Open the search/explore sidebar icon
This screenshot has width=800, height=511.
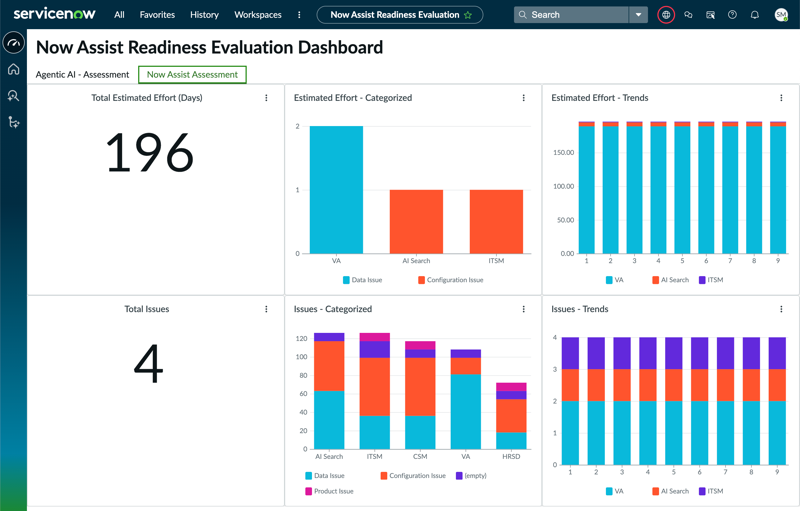tap(14, 95)
